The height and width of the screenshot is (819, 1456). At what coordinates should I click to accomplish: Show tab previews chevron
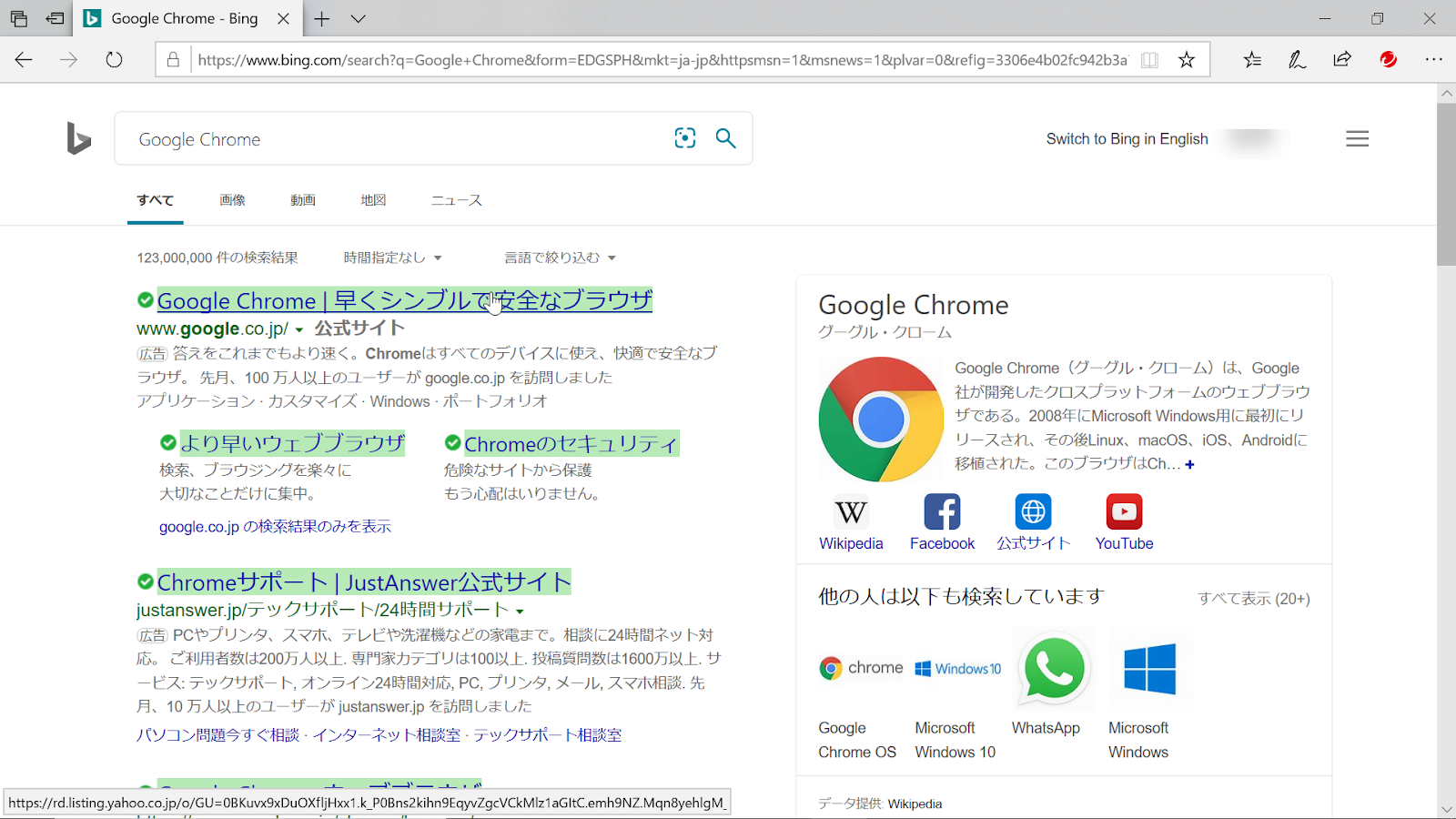pyautogui.click(x=359, y=18)
